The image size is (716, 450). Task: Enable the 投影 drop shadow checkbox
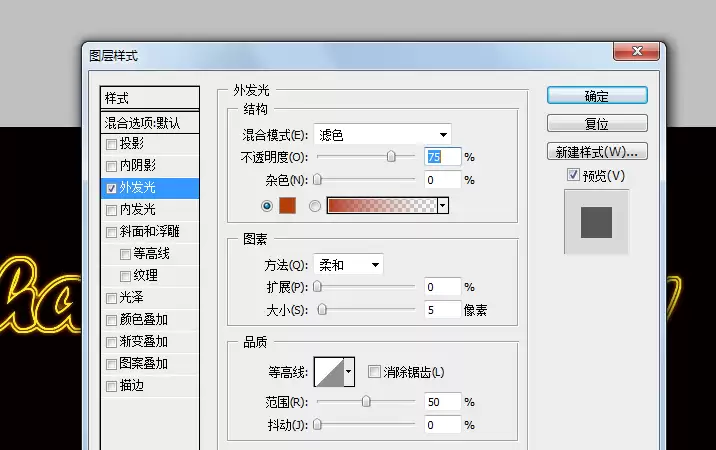coord(111,144)
